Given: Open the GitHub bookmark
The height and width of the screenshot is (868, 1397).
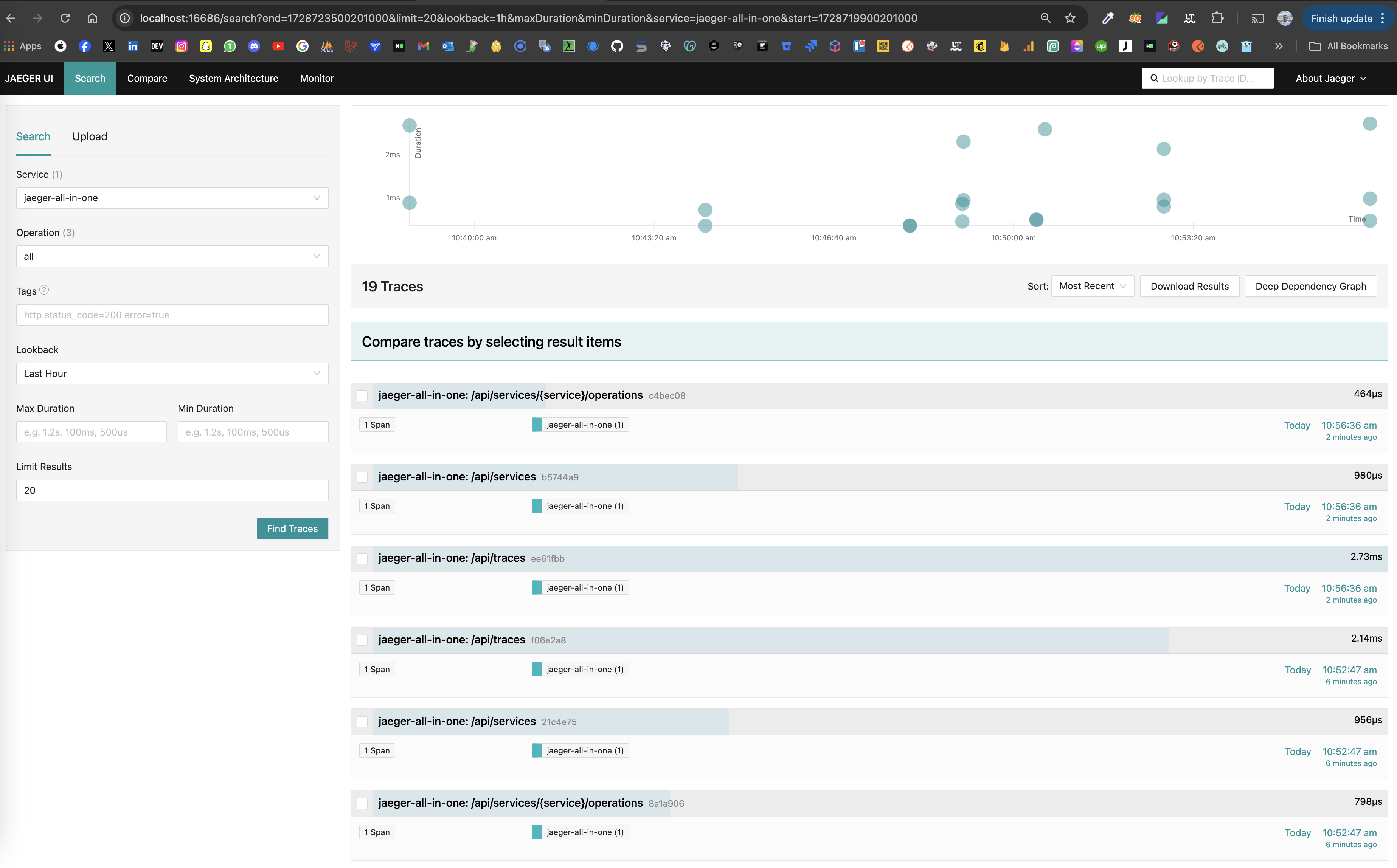Looking at the screenshot, I should pyautogui.click(x=617, y=46).
